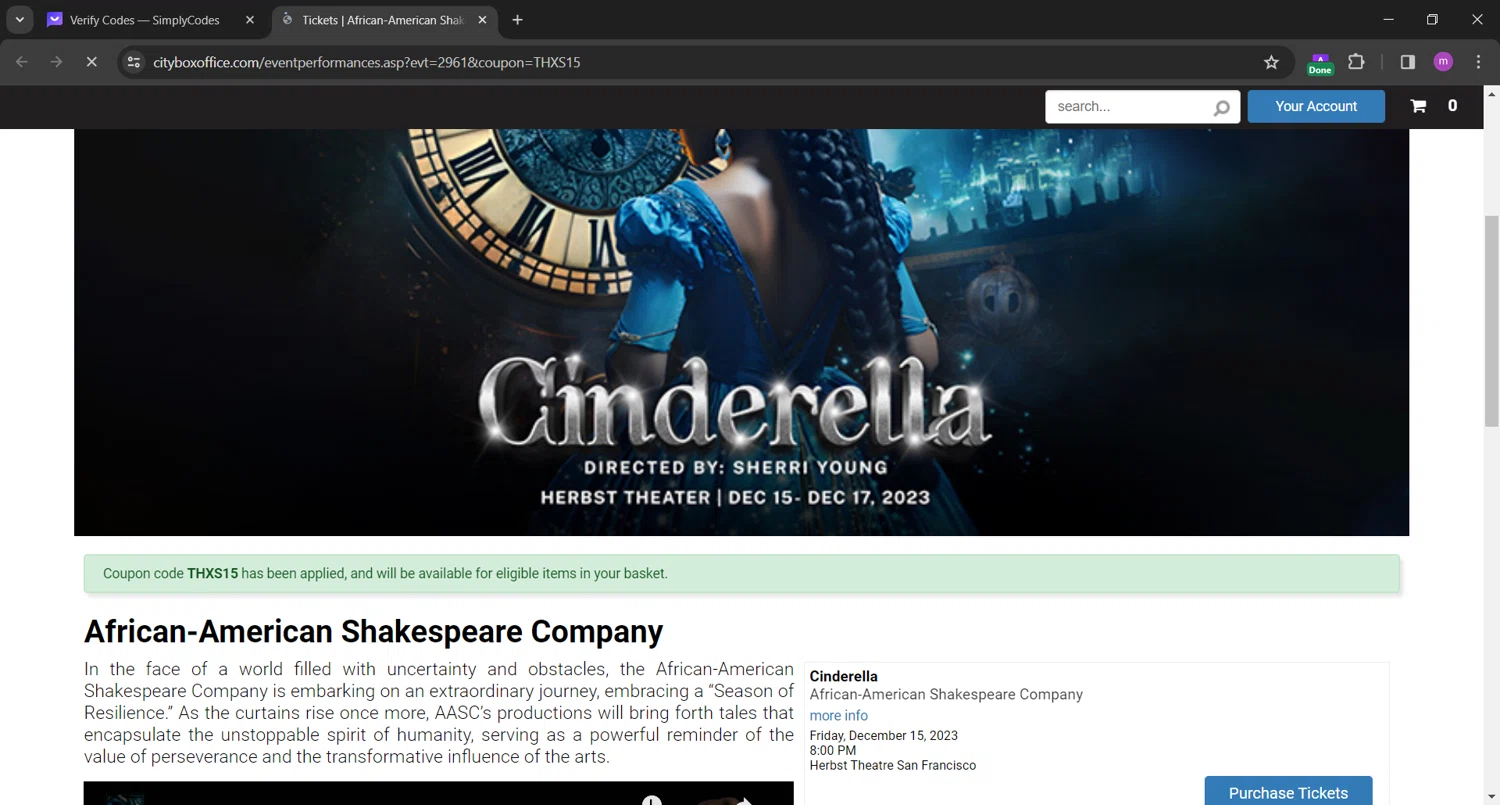Open the tab search dropdown arrow
The width and height of the screenshot is (1500, 805).
pyautogui.click(x=19, y=20)
